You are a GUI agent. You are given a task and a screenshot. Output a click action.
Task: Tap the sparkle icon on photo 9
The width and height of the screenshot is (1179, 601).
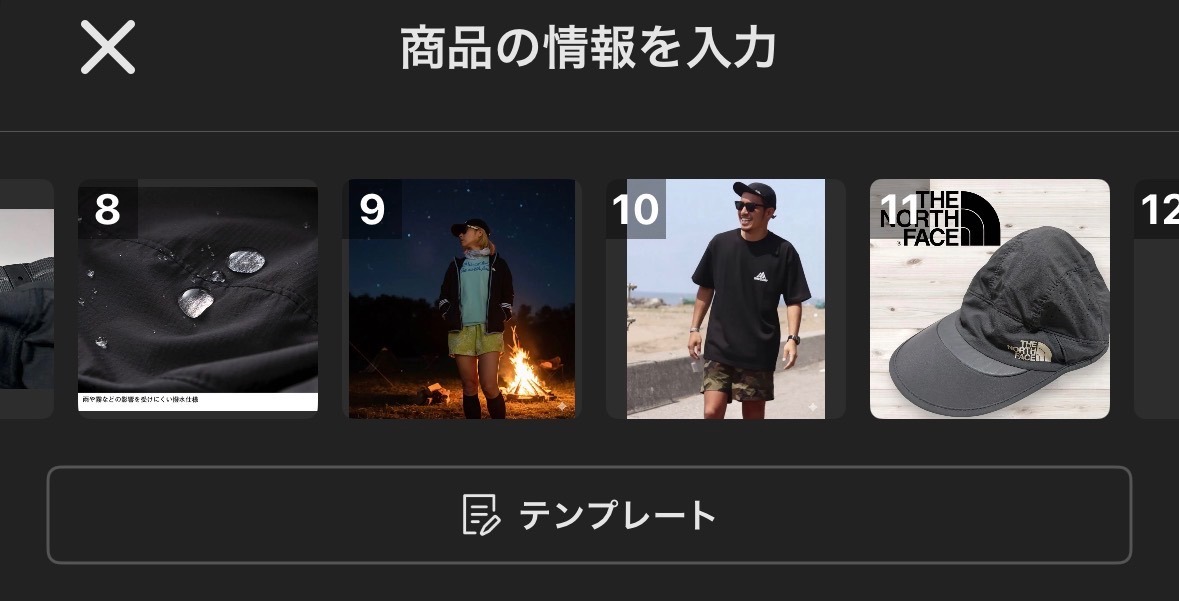[x=561, y=406]
